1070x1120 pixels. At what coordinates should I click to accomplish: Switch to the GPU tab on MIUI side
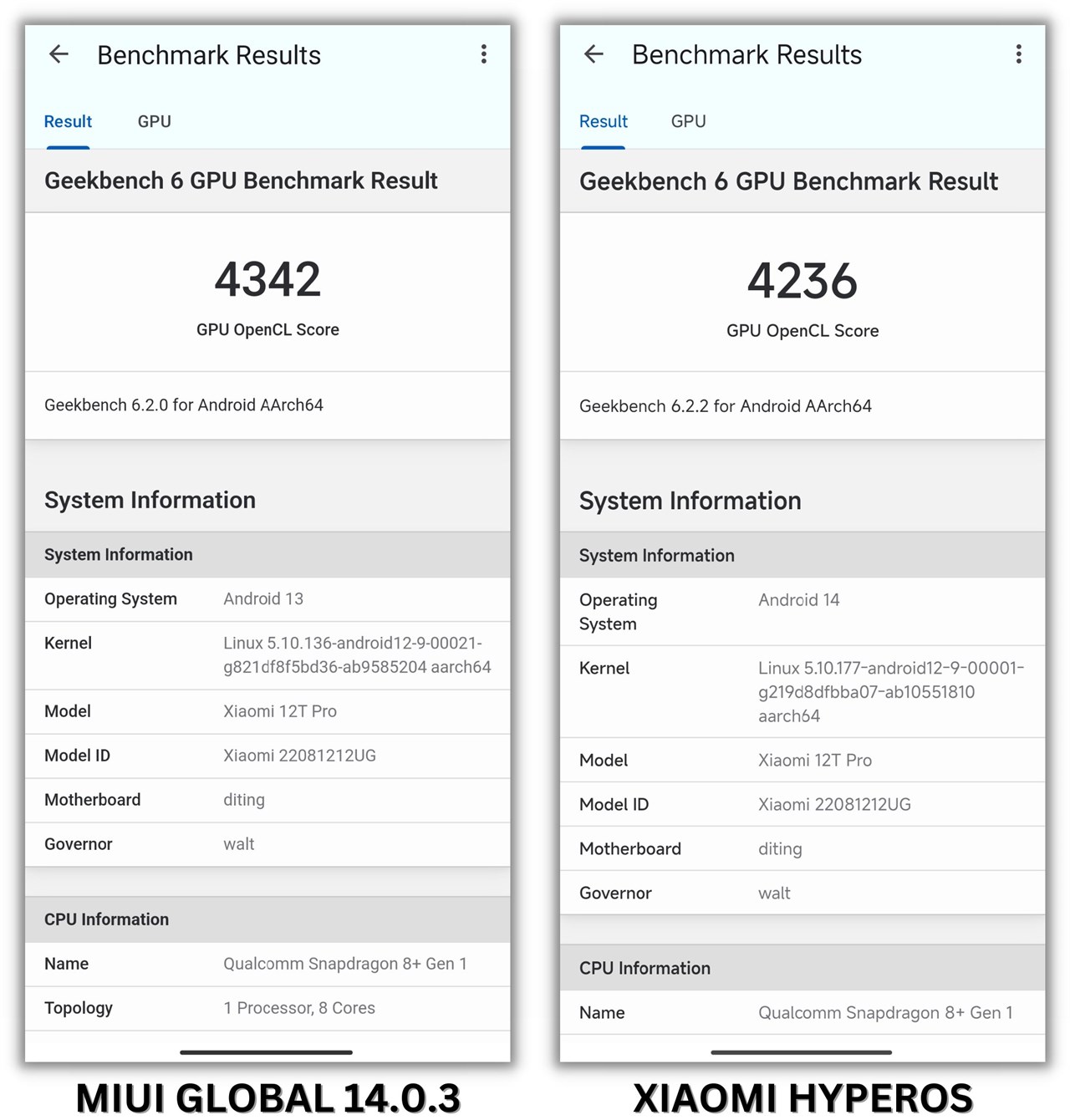154,121
